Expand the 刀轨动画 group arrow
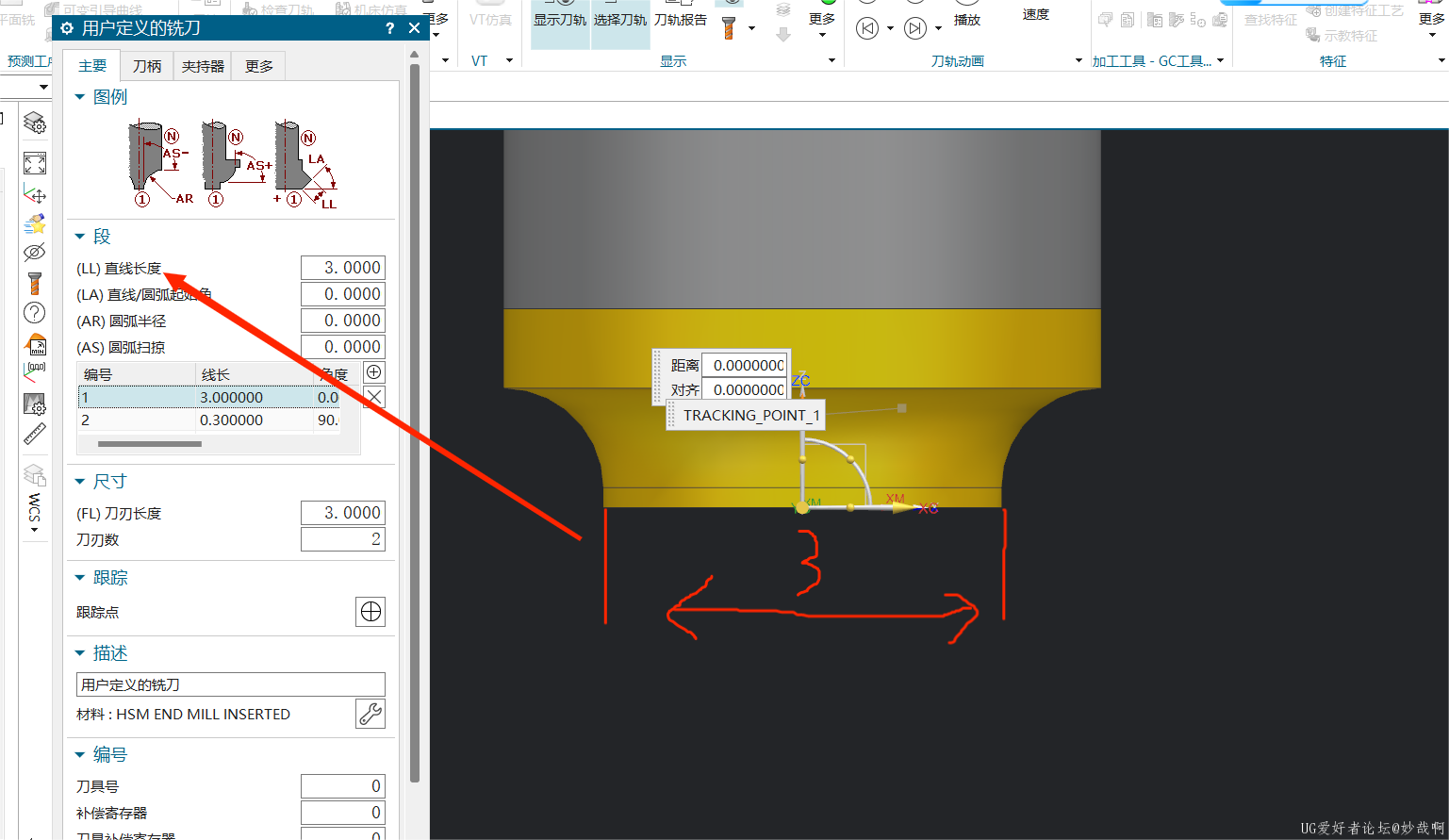 1079,60
